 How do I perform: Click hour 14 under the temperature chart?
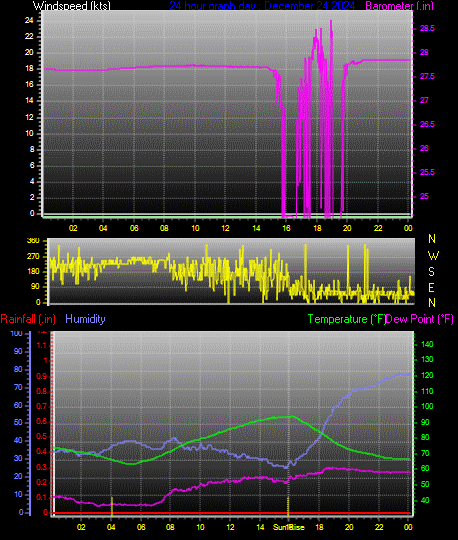260,527
